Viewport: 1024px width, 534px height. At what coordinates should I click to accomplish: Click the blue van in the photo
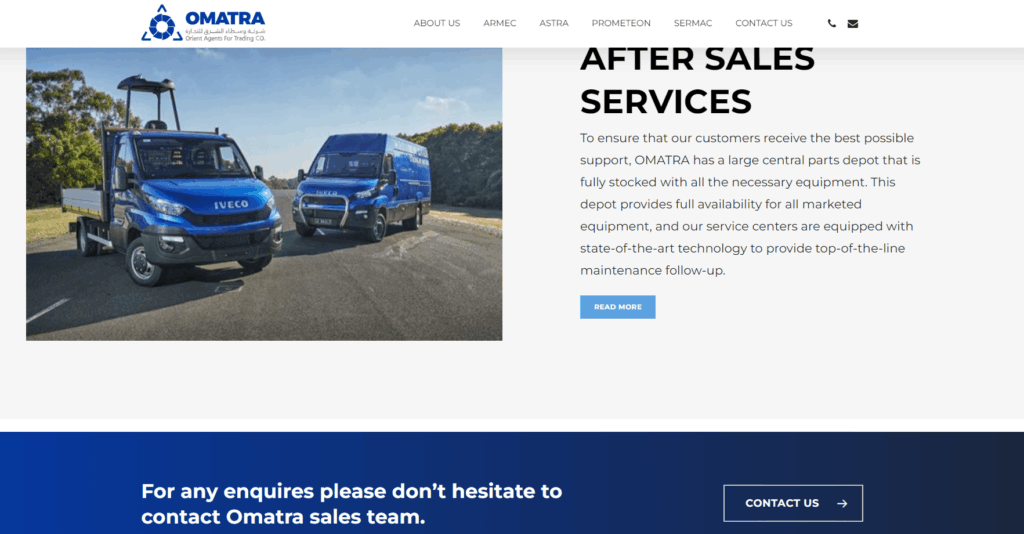[361, 185]
